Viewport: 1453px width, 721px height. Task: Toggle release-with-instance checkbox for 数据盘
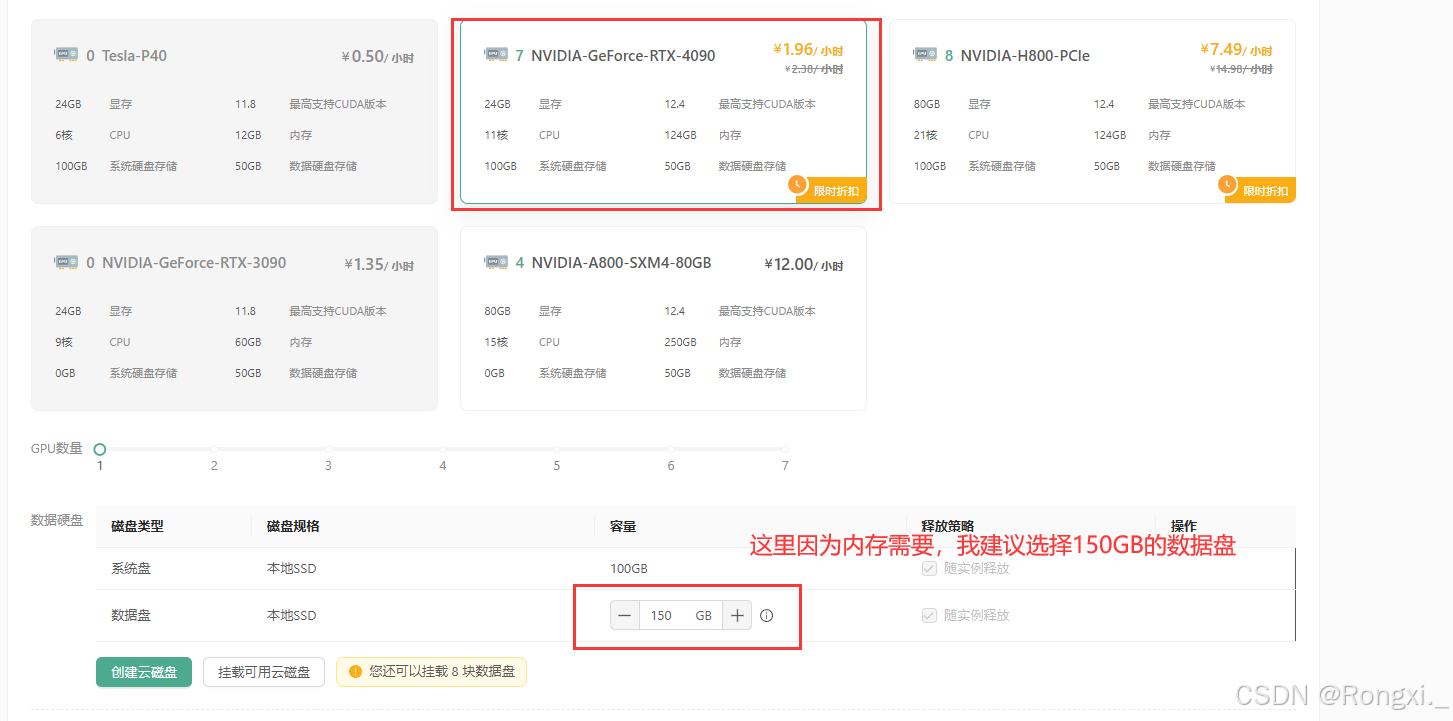tap(929, 615)
